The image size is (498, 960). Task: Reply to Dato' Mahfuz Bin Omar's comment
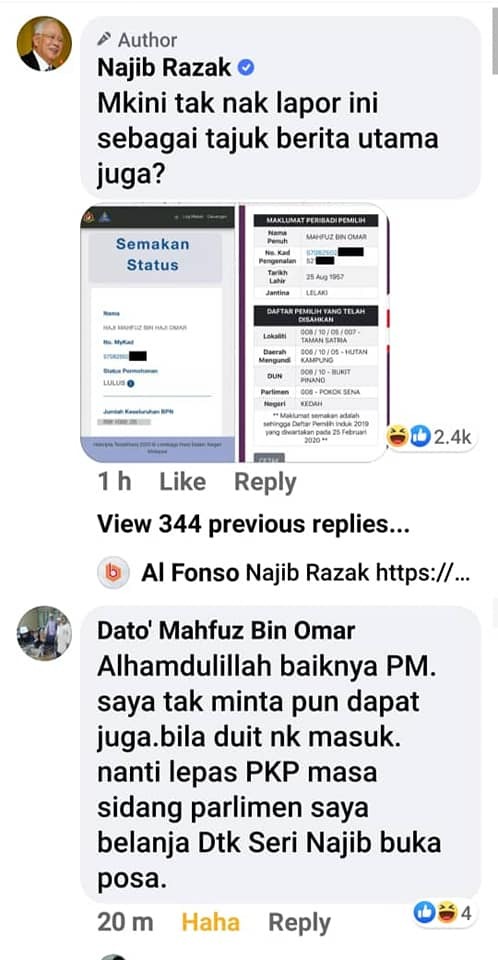300,922
